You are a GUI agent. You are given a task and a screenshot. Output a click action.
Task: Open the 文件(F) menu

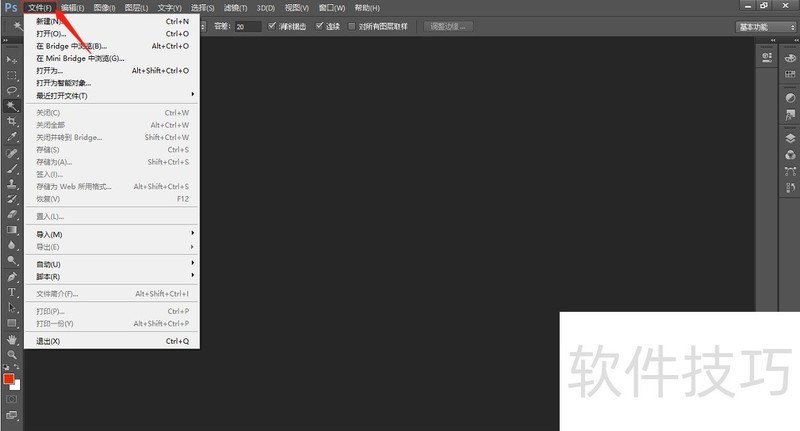pyautogui.click(x=40, y=8)
